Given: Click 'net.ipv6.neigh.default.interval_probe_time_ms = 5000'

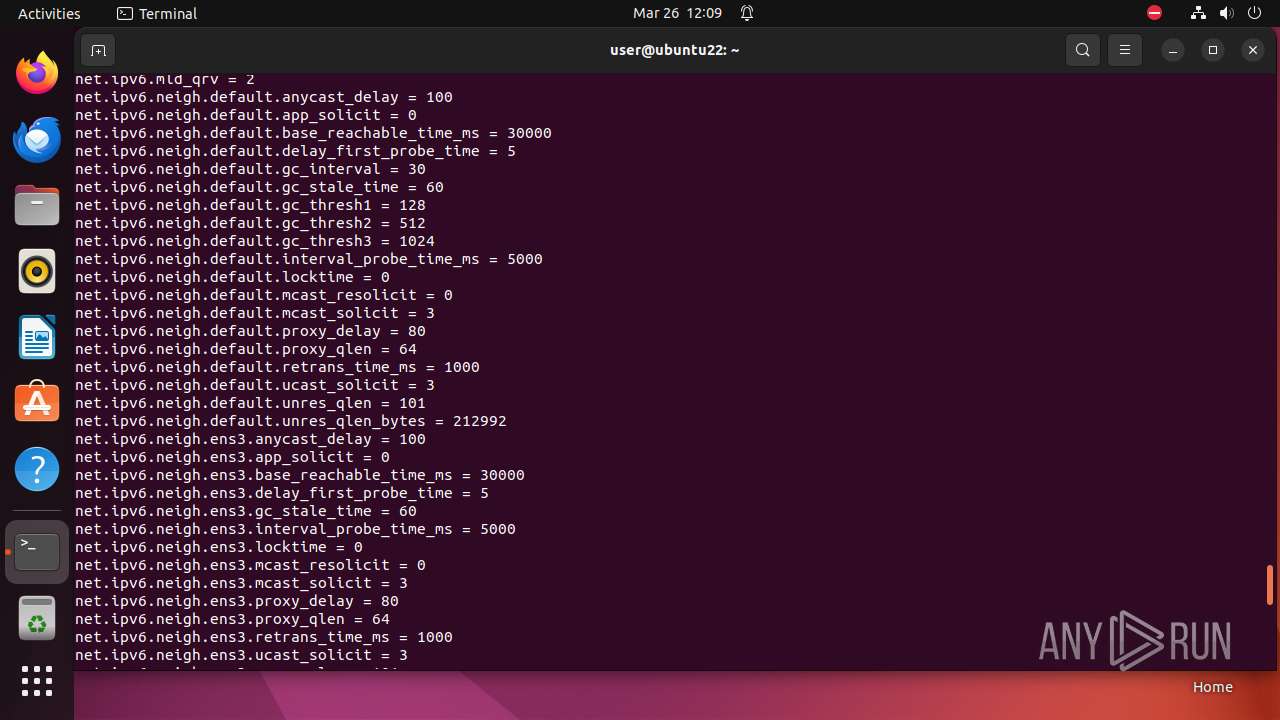Looking at the screenshot, I should point(309,259).
